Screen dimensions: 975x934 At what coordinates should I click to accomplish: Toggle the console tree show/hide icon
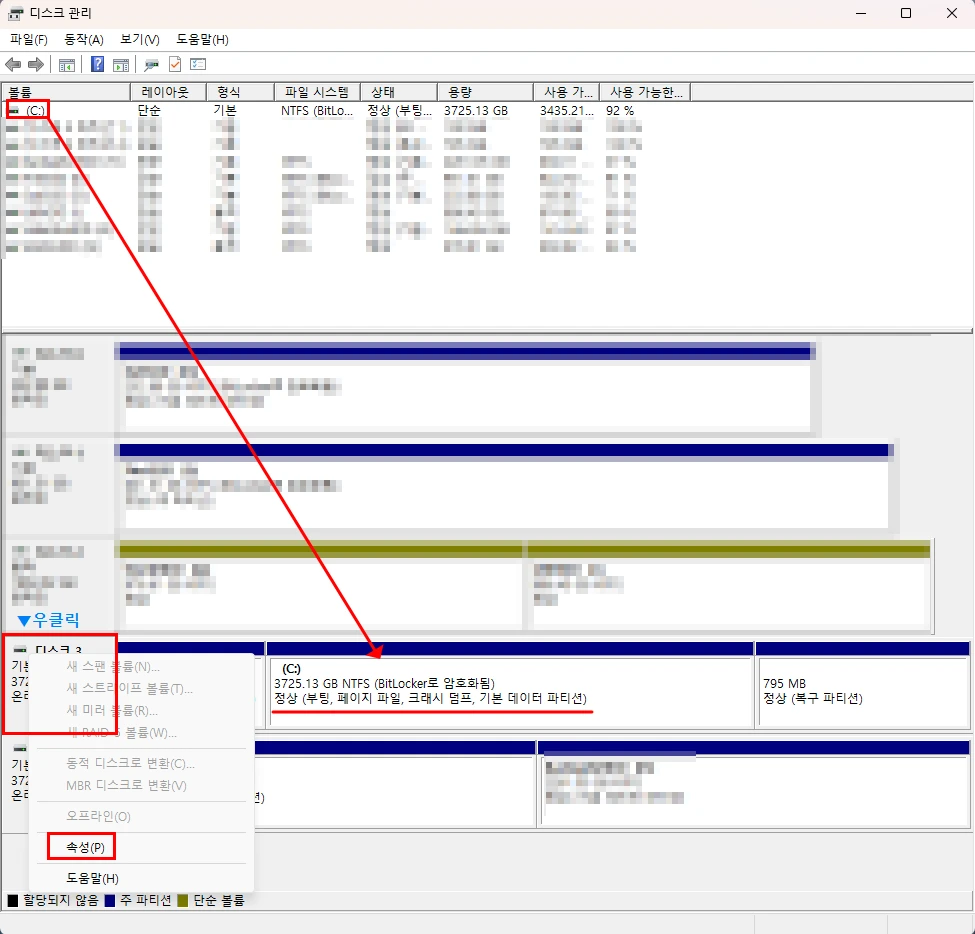click(67, 64)
